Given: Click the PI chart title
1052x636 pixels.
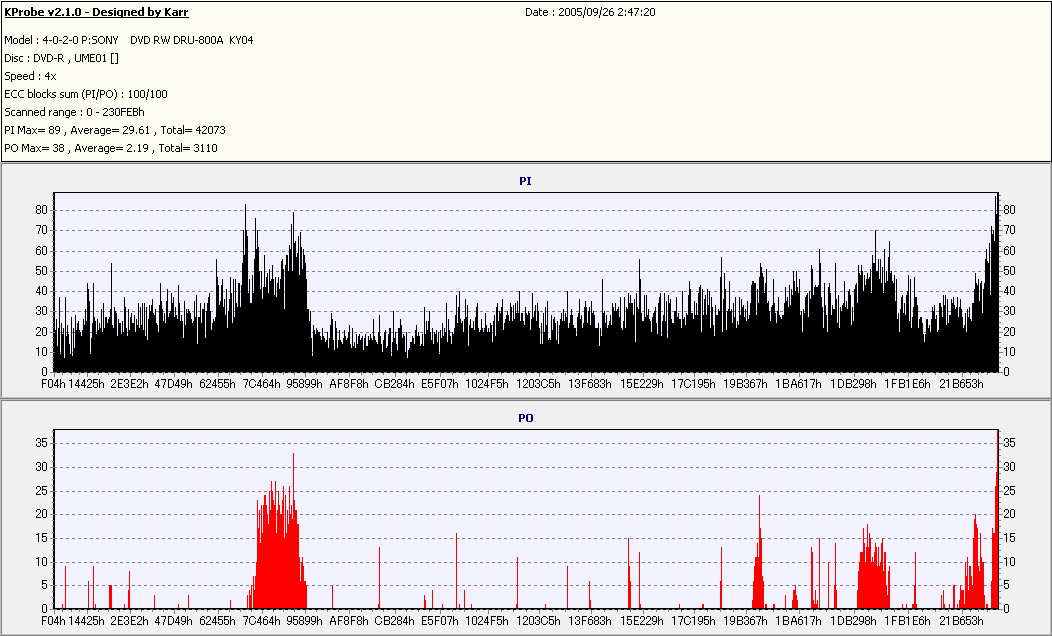Looking at the screenshot, I should point(525,181).
